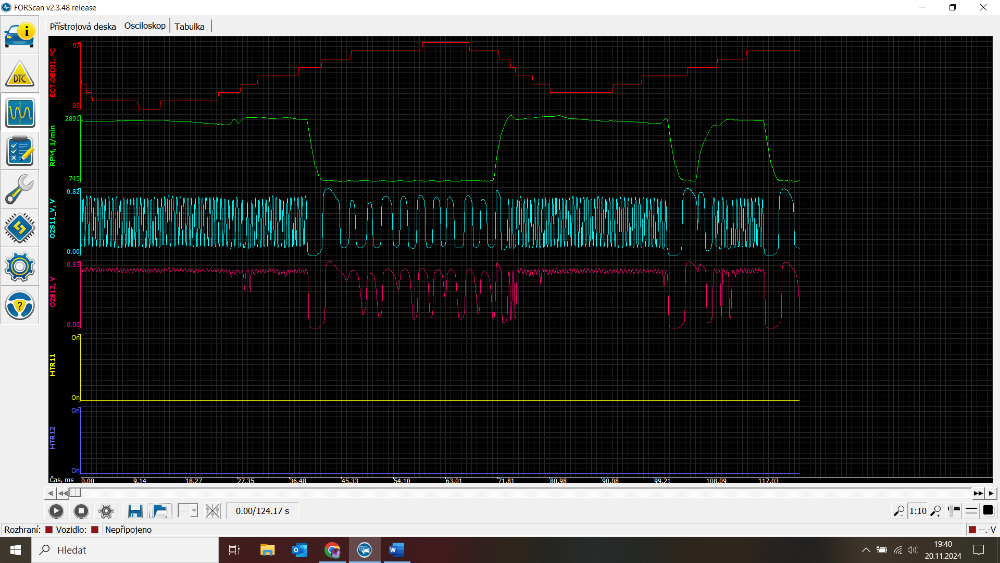
Task: Open a saved log file
Action: coord(160,511)
